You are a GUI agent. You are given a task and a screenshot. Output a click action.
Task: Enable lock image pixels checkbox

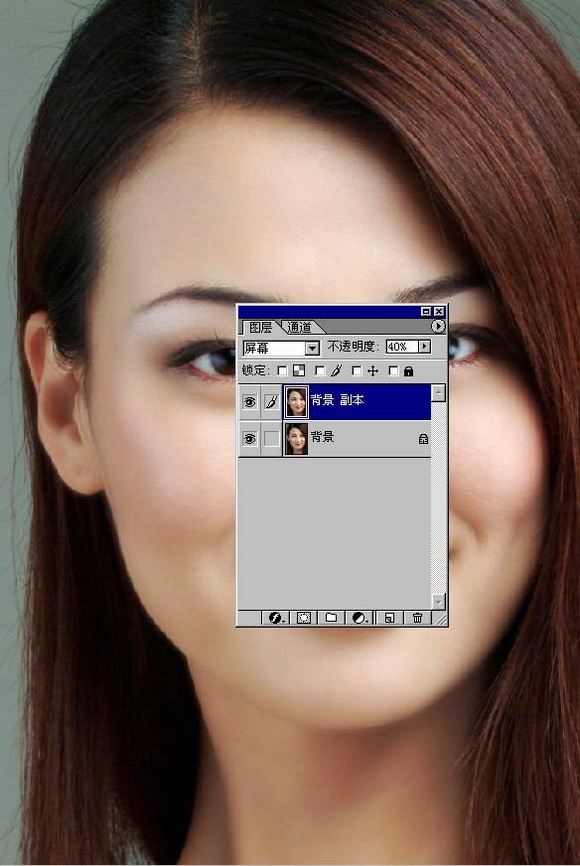coord(320,371)
